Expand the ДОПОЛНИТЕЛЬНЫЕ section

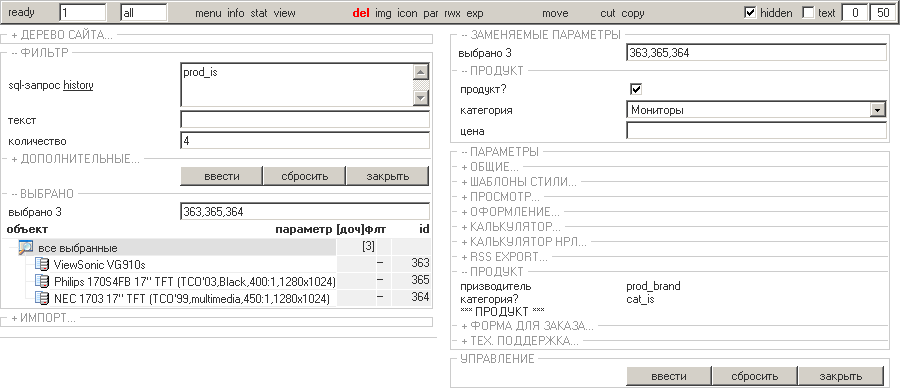click(x=75, y=159)
